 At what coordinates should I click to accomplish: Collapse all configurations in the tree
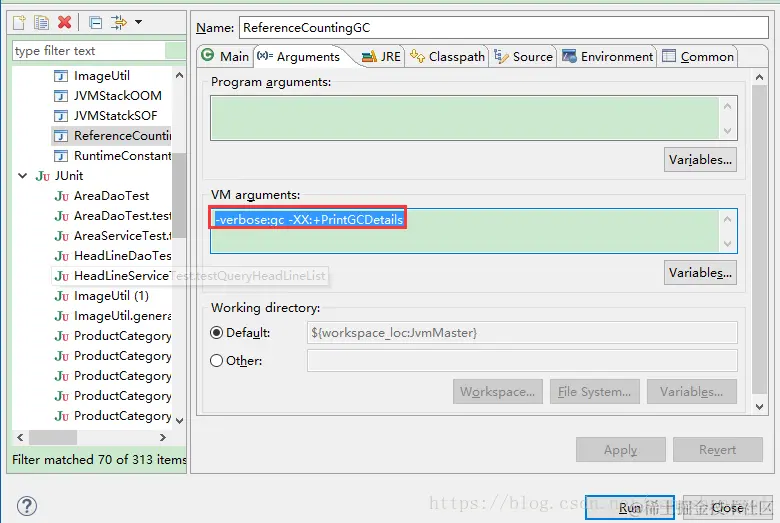[x=96, y=22]
